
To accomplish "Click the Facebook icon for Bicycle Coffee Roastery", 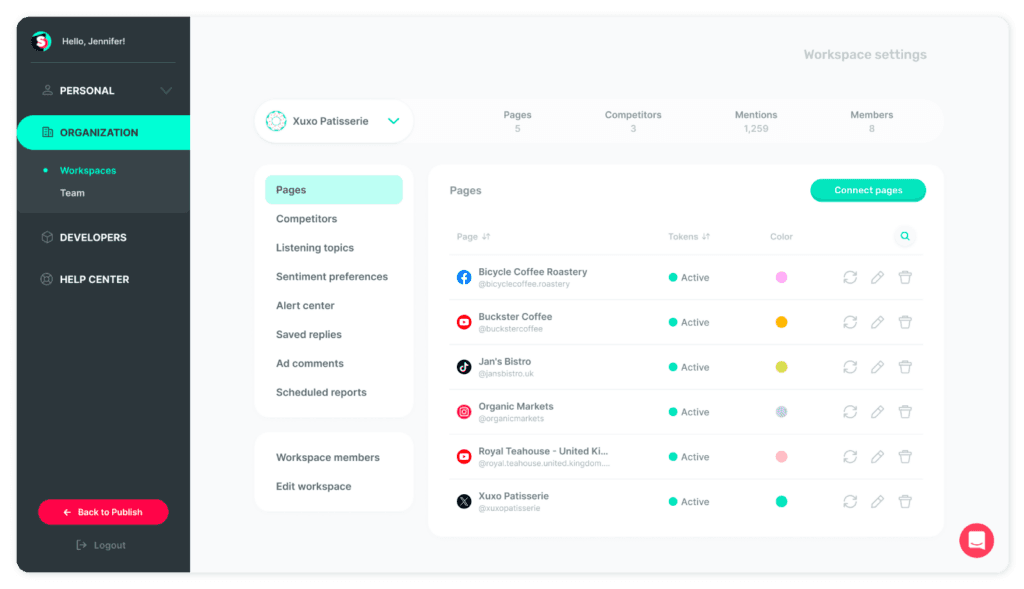I will point(464,278).
